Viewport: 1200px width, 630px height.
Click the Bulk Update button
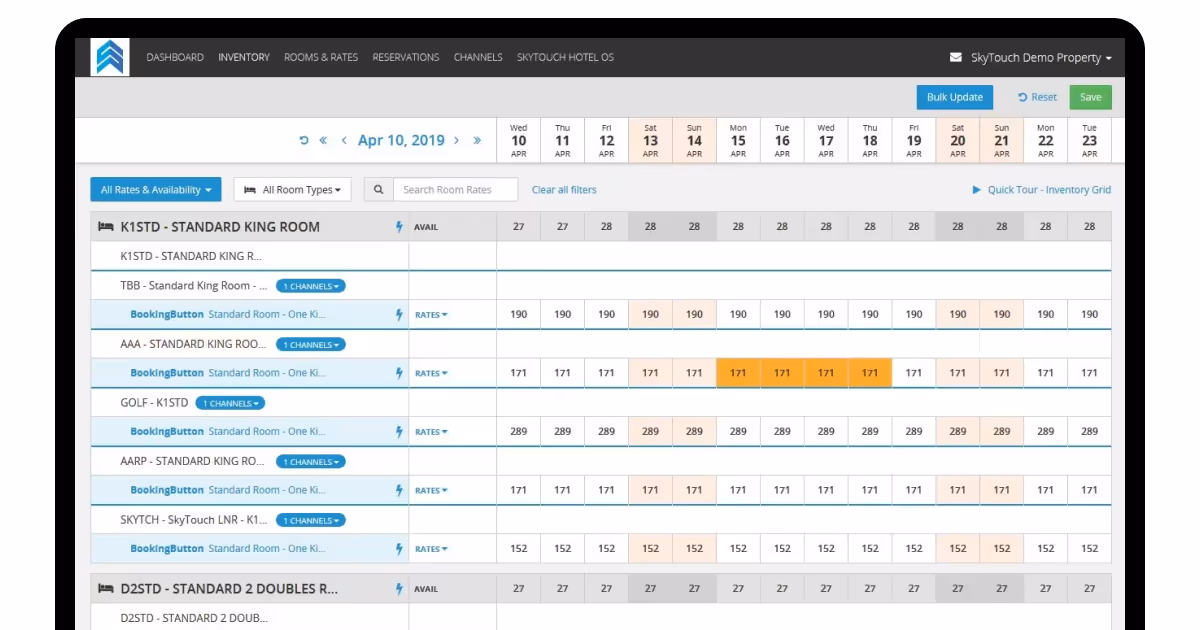(955, 97)
